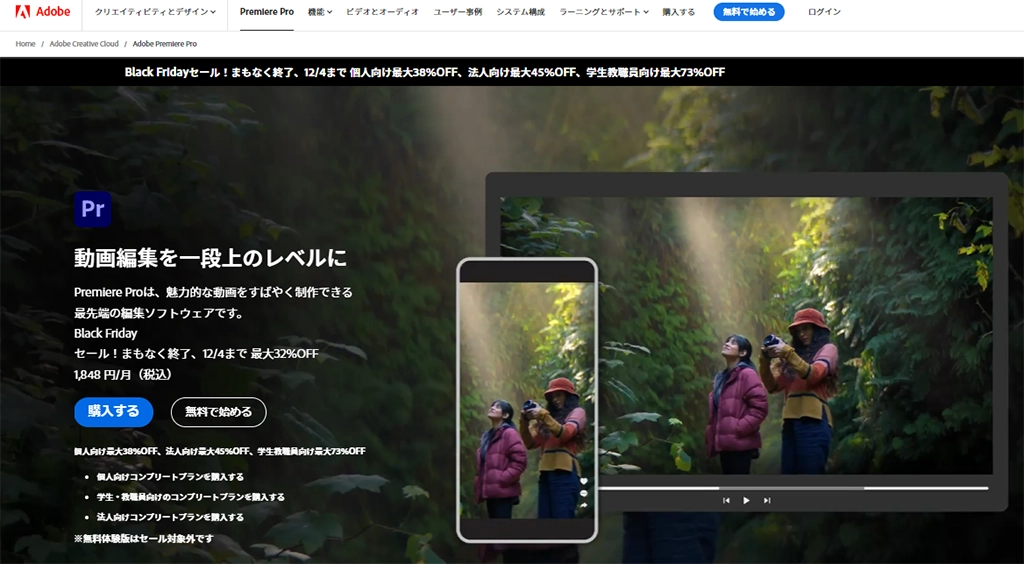Click the play button in video mockup
The image size is (1024, 564).
pyautogui.click(x=746, y=501)
